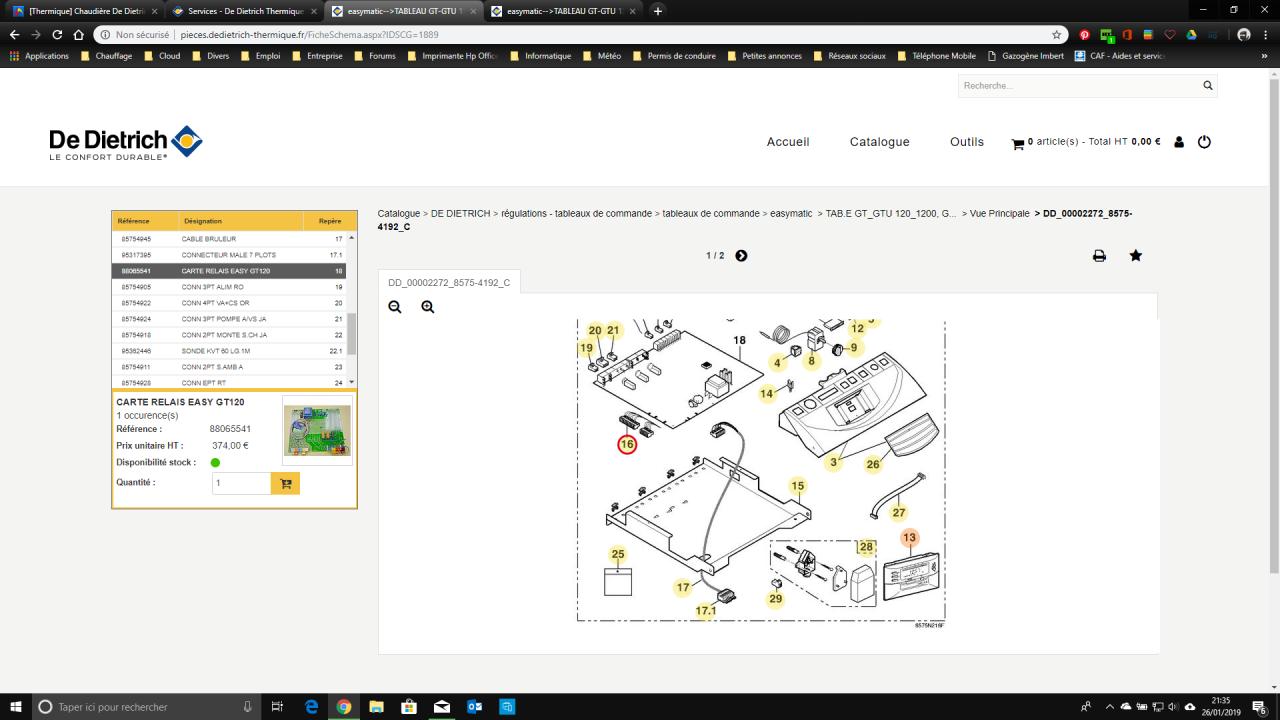Click the CARTE RELAIS product thumbnail
The image size is (1280, 720).
317,430
